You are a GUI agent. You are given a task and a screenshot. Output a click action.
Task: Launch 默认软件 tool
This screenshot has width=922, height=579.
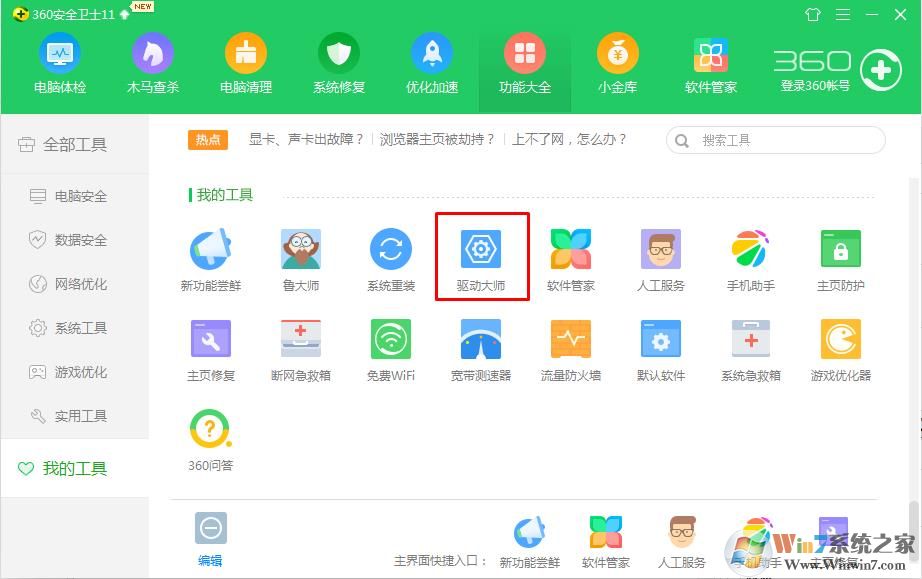point(661,350)
